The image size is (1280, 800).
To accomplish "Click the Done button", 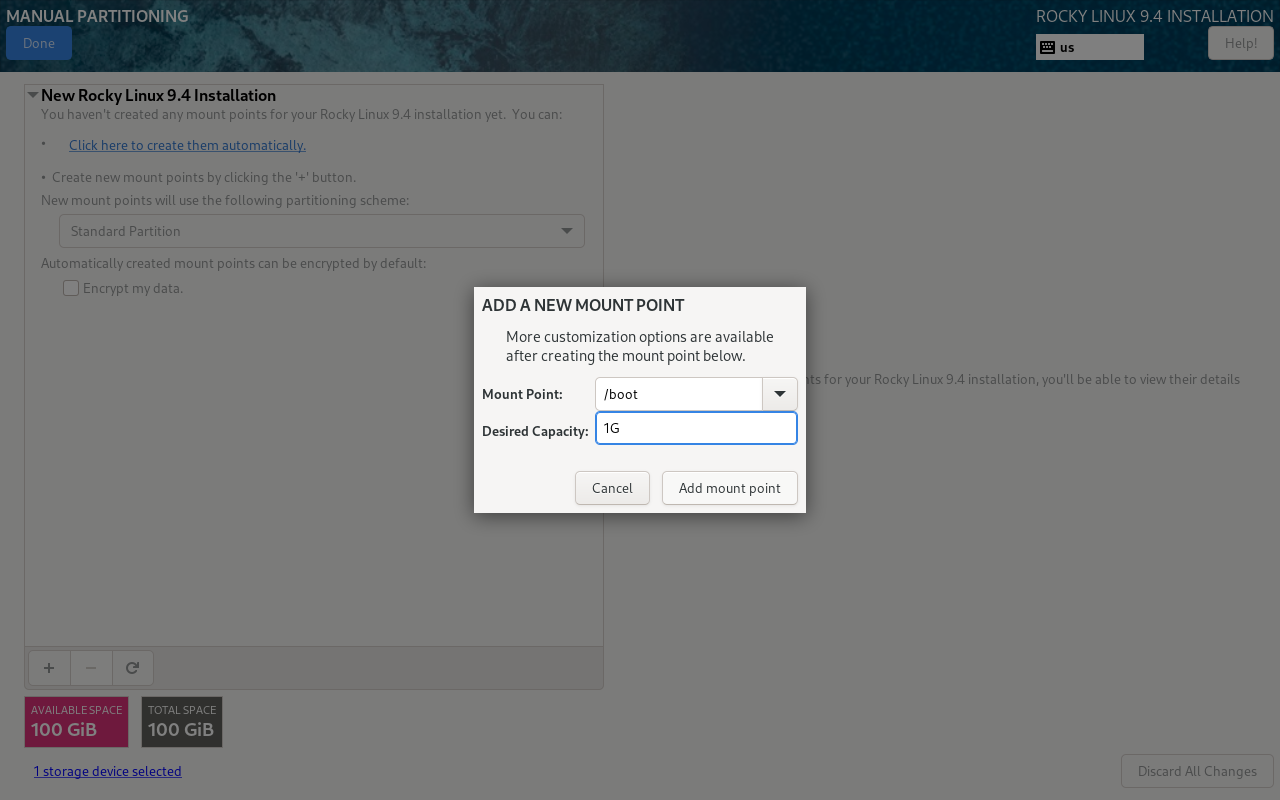I will [x=39, y=43].
